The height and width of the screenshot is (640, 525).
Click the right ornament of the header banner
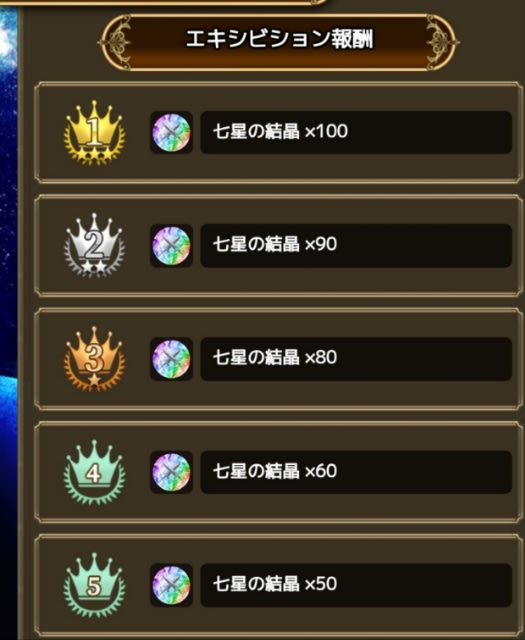[442, 42]
